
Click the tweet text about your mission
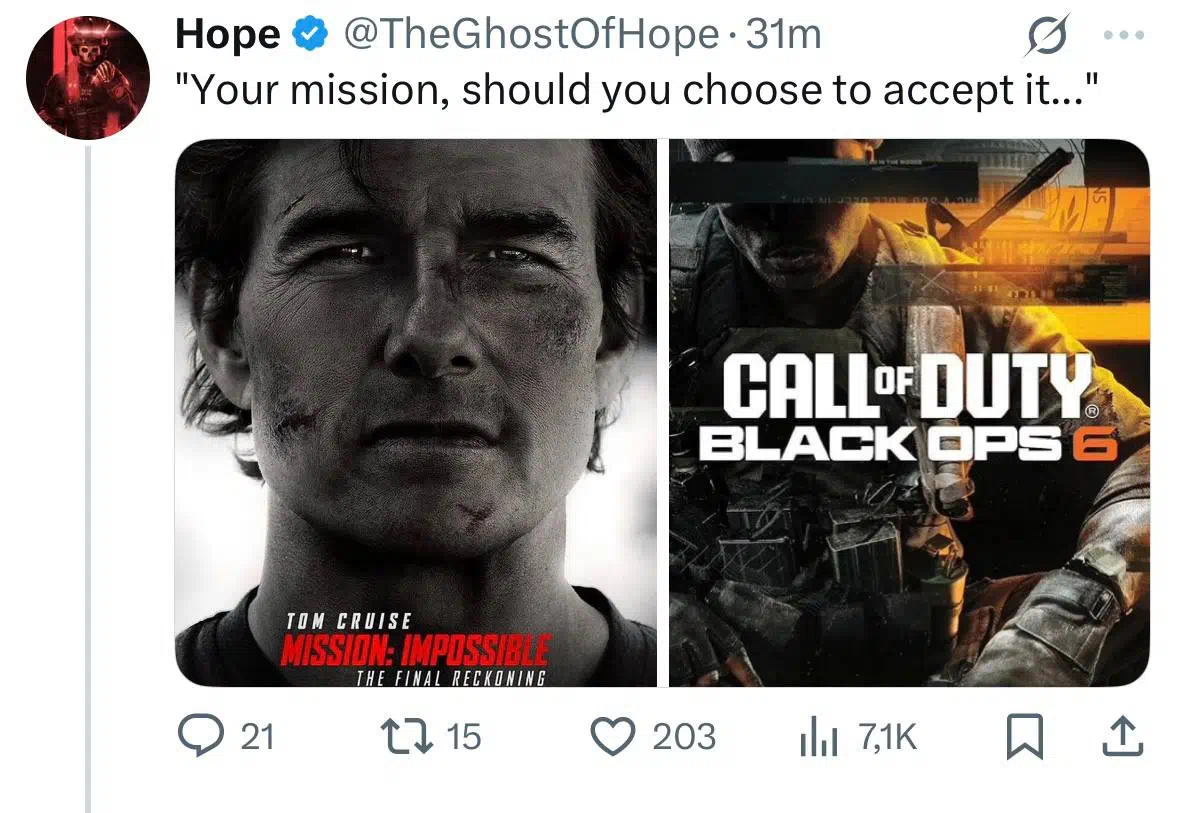click(x=638, y=90)
